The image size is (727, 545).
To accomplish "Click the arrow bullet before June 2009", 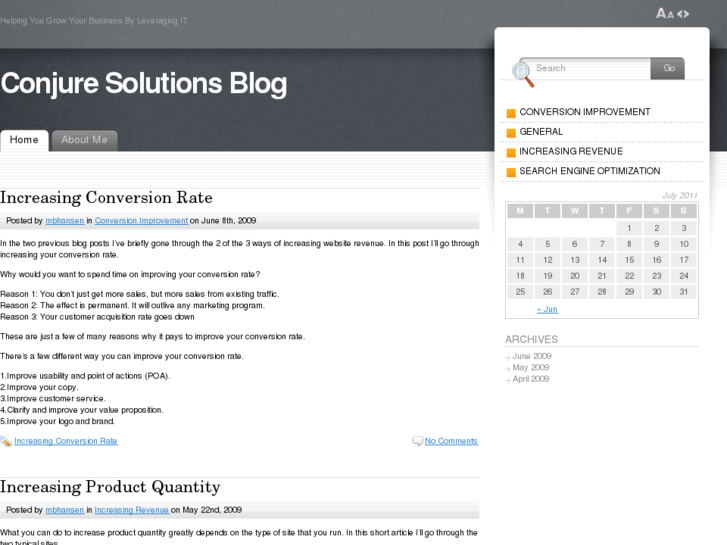I will (x=508, y=357).
